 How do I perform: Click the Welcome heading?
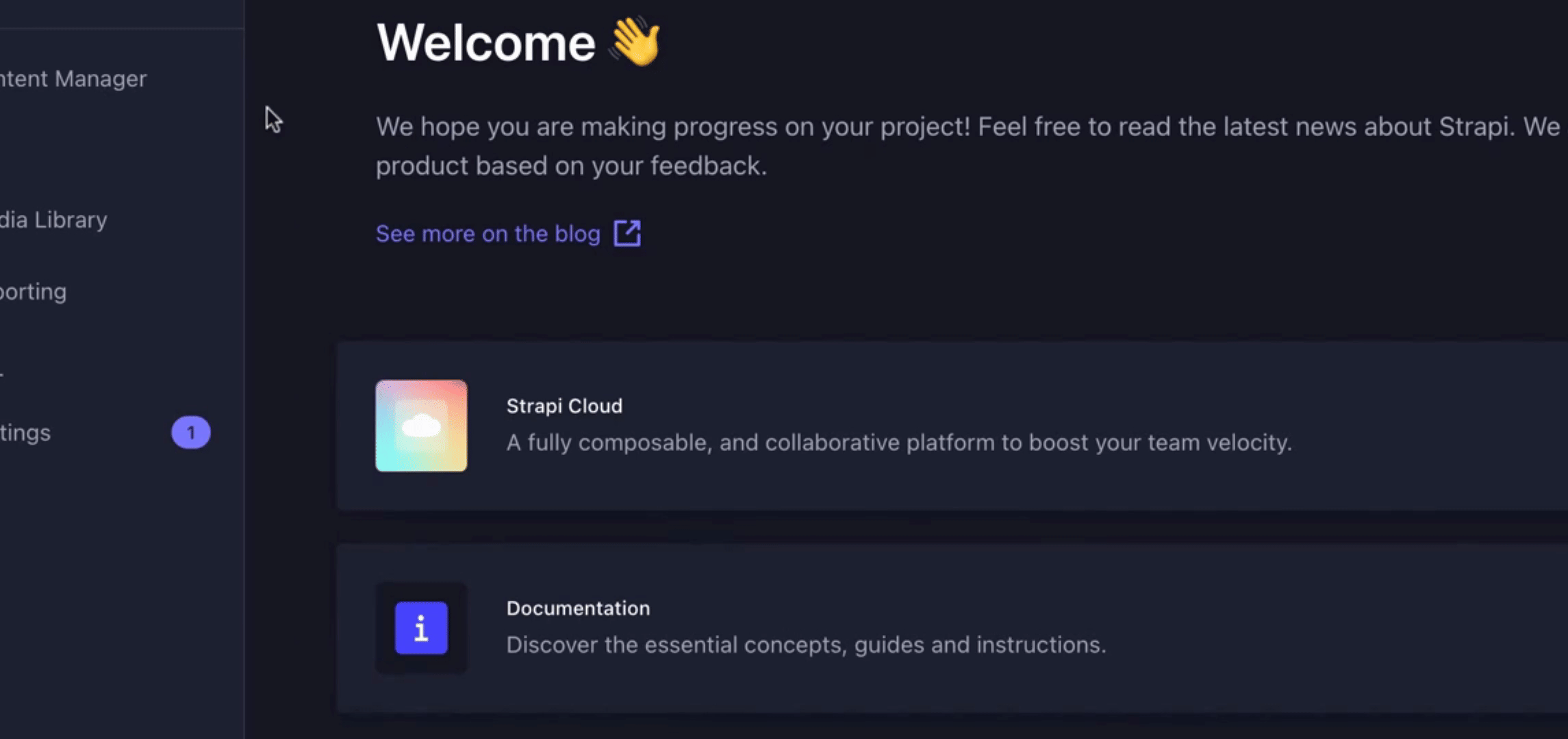485,42
